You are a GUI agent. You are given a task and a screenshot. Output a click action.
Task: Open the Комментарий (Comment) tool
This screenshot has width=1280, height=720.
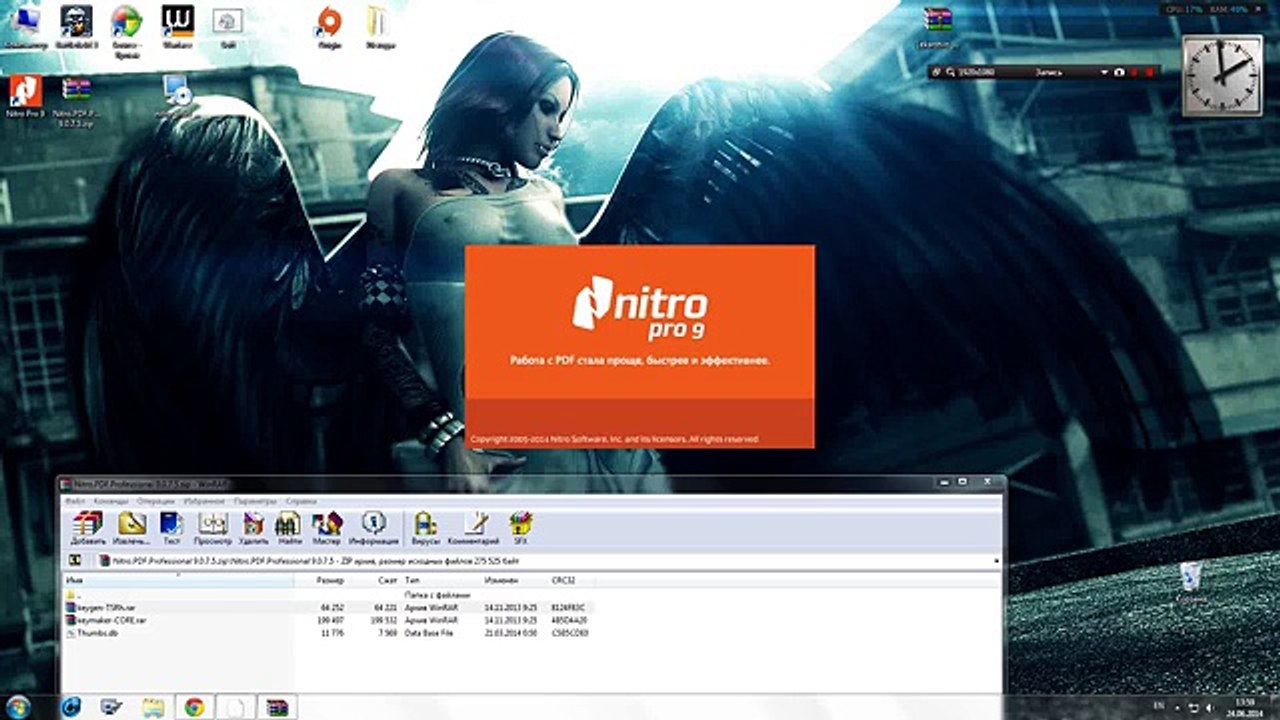tap(475, 528)
